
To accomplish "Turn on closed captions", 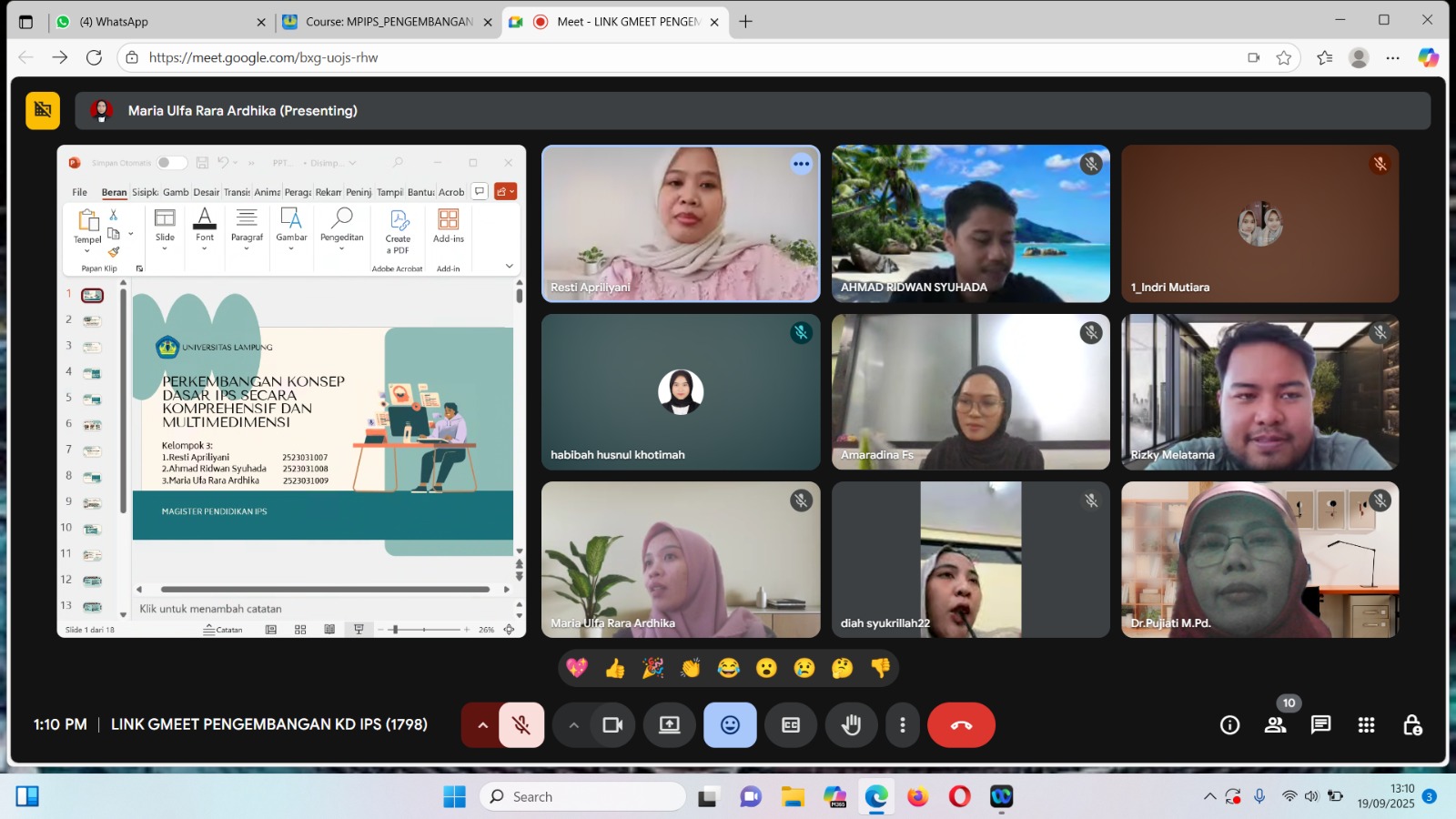I will click(x=791, y=725).
